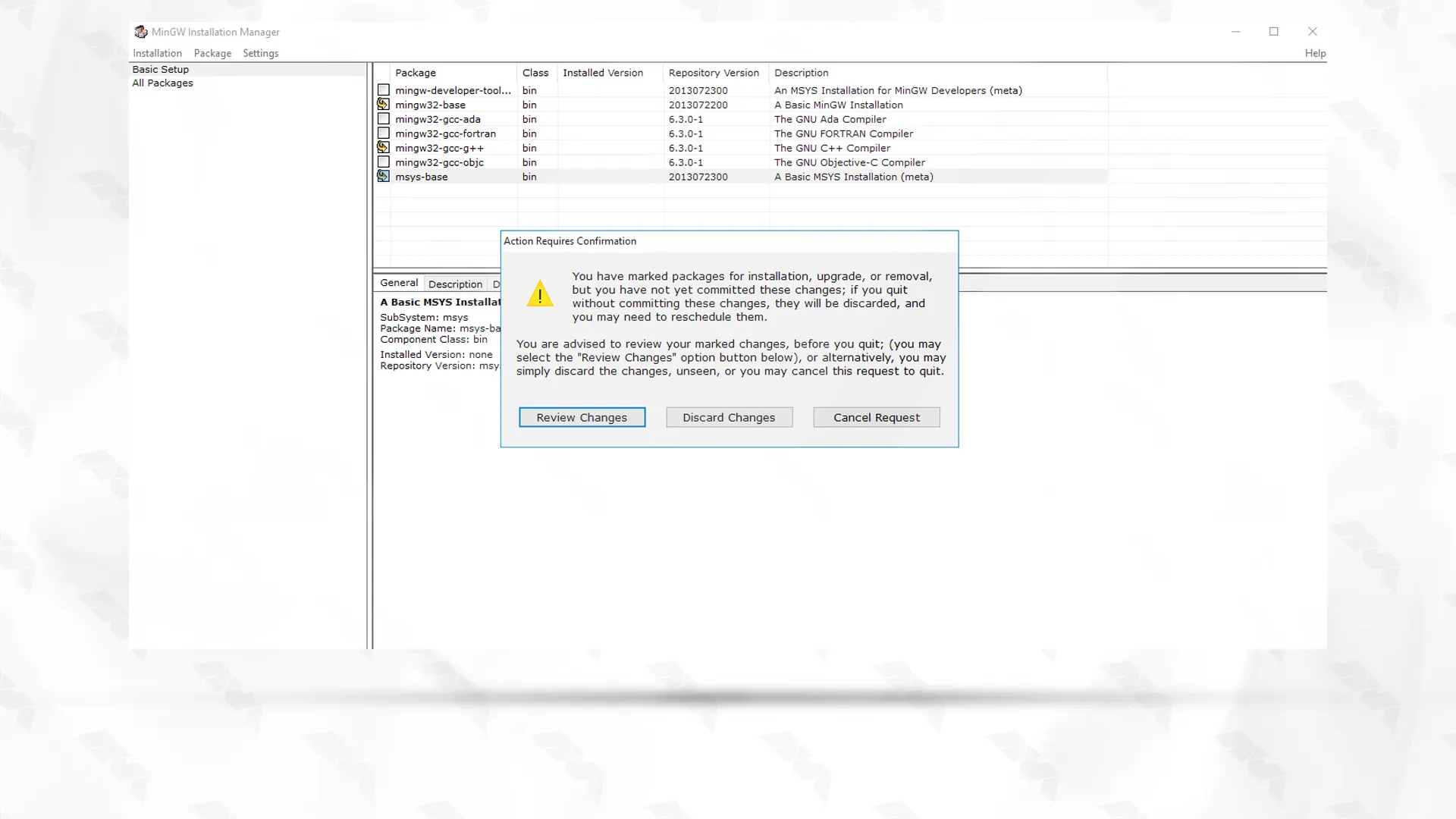
Task: Toggle checkbox for mingw32-base package
Action: pyautogui.click(x=383, y=104)
